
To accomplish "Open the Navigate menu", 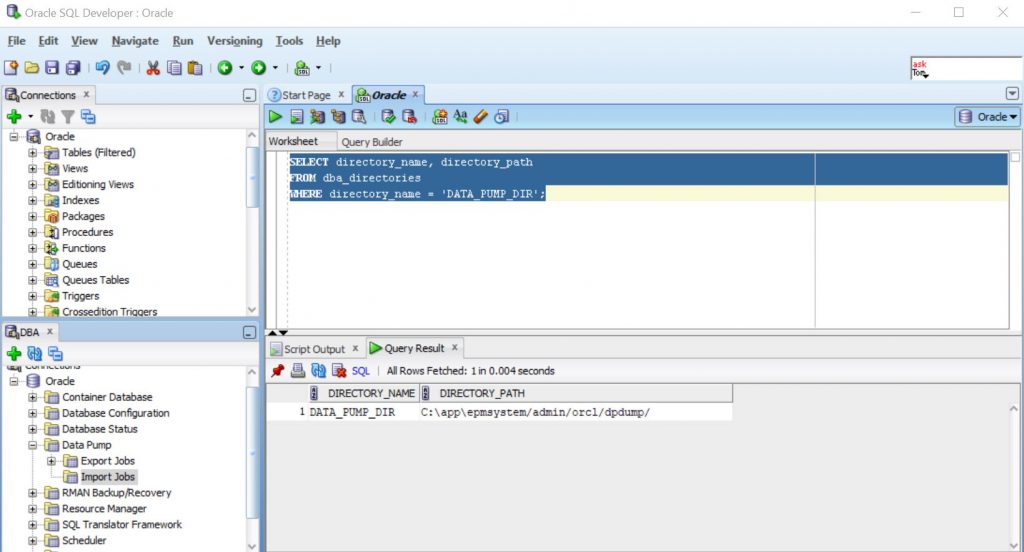I will coord(135,41).
